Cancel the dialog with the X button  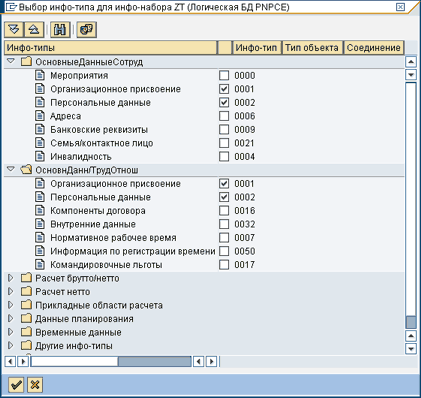tap(35, 385)
